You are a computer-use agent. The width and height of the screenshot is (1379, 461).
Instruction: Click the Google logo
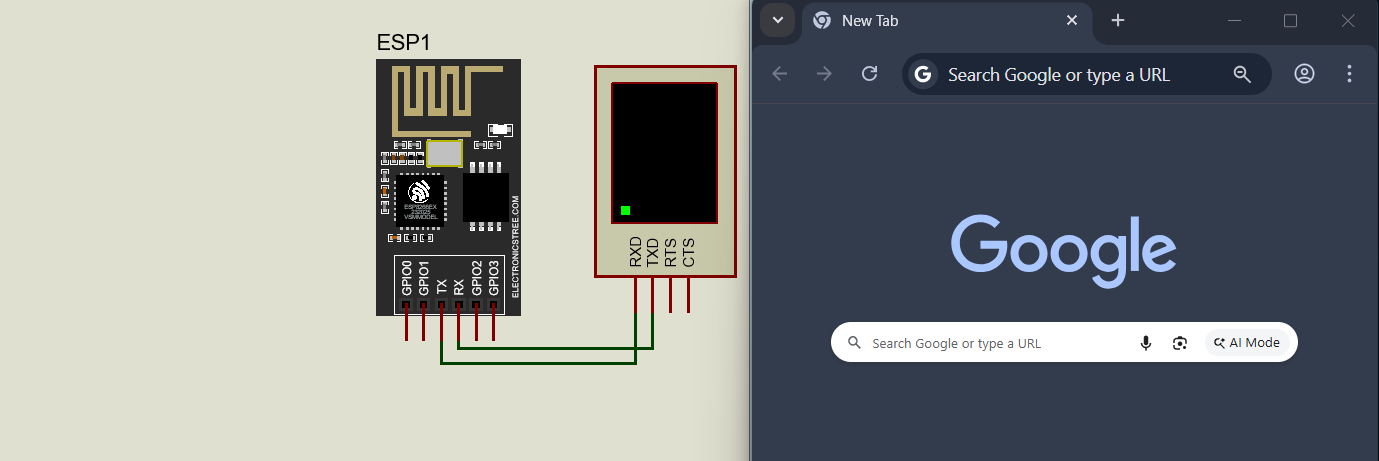1063,250
